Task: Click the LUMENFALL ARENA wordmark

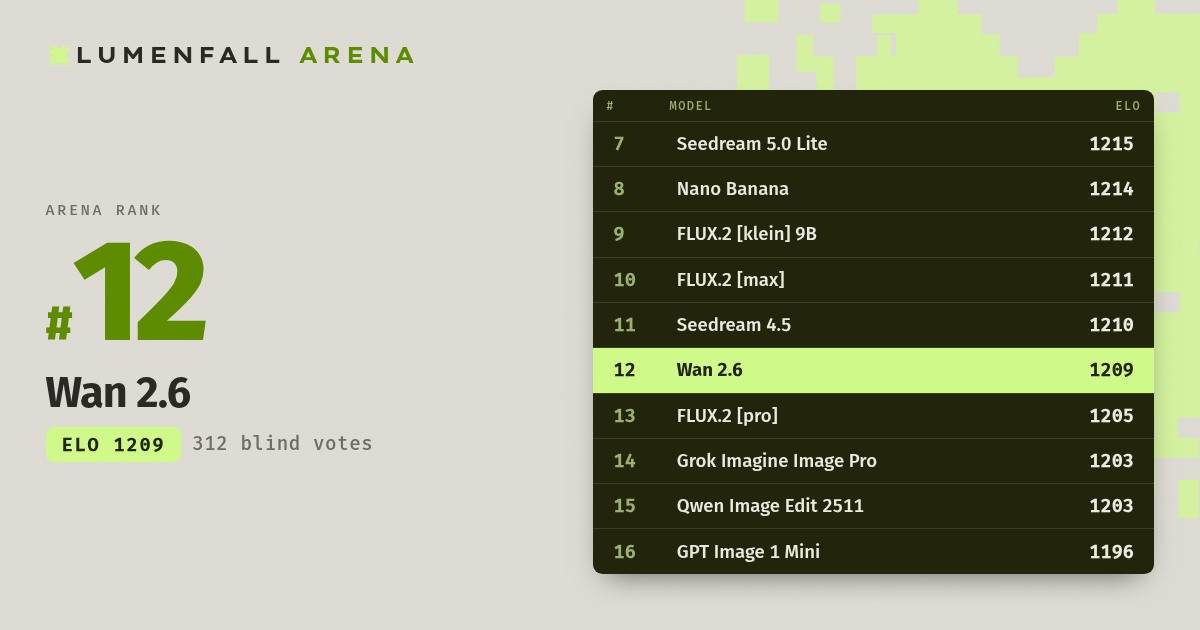Action: 245,55
